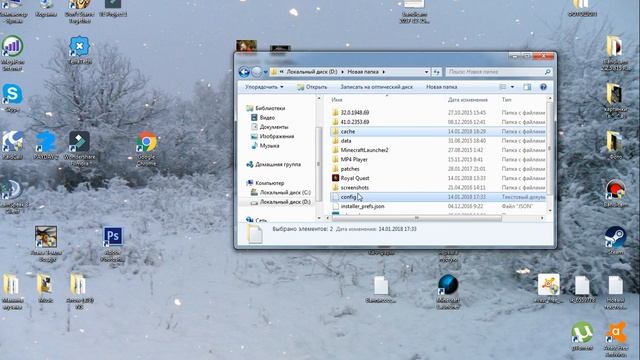Image resolution: width=640 pixels, height=360 pixels.
Task: Select the data folder
Action: [346, 141]
